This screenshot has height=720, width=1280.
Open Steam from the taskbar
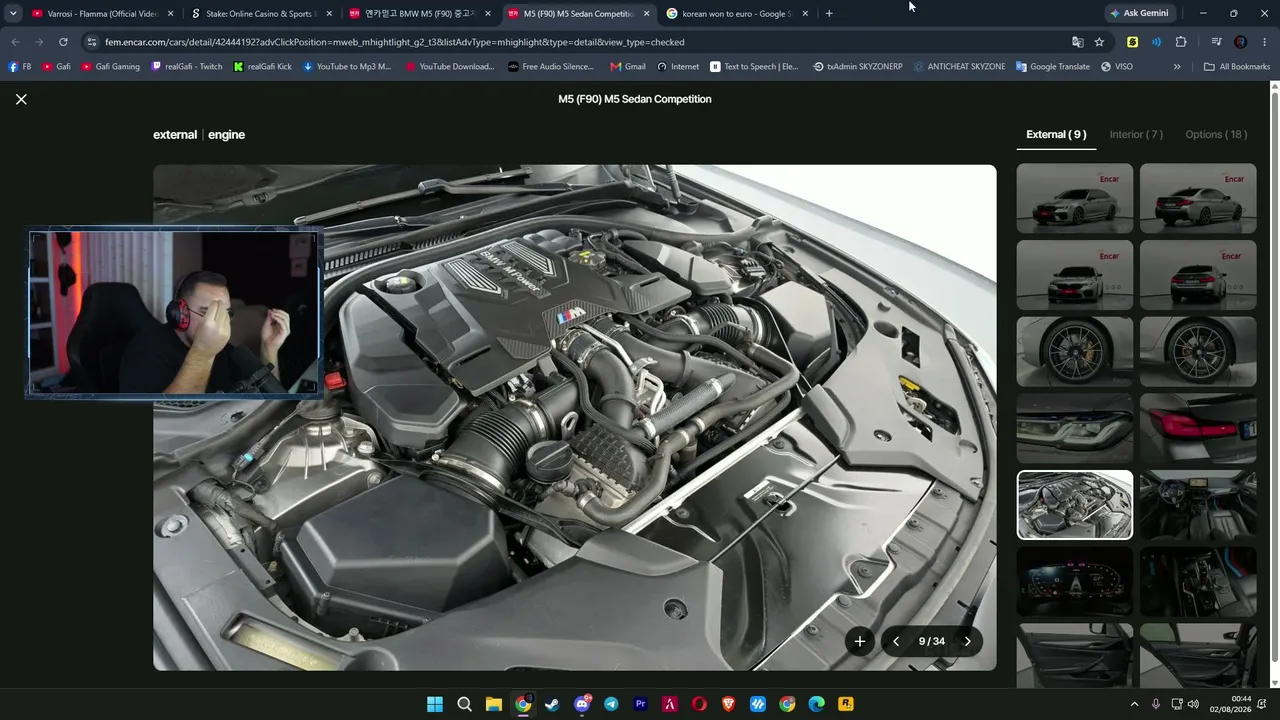tap(552, 704)
